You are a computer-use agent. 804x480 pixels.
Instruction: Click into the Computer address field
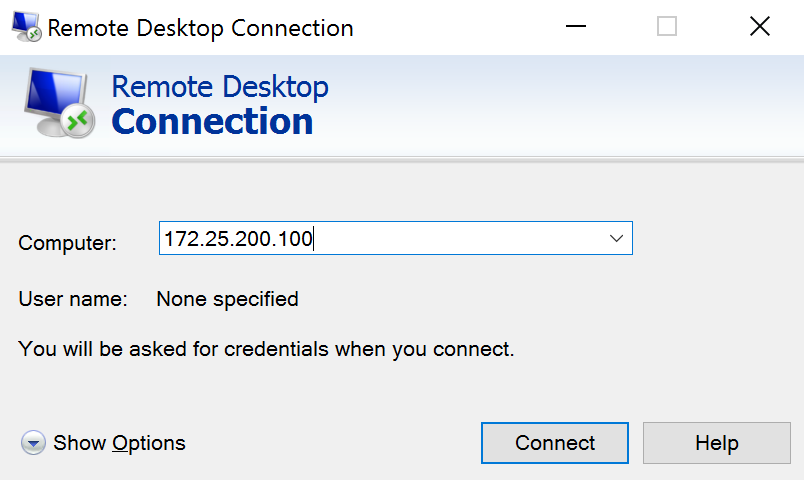[395, 238]
